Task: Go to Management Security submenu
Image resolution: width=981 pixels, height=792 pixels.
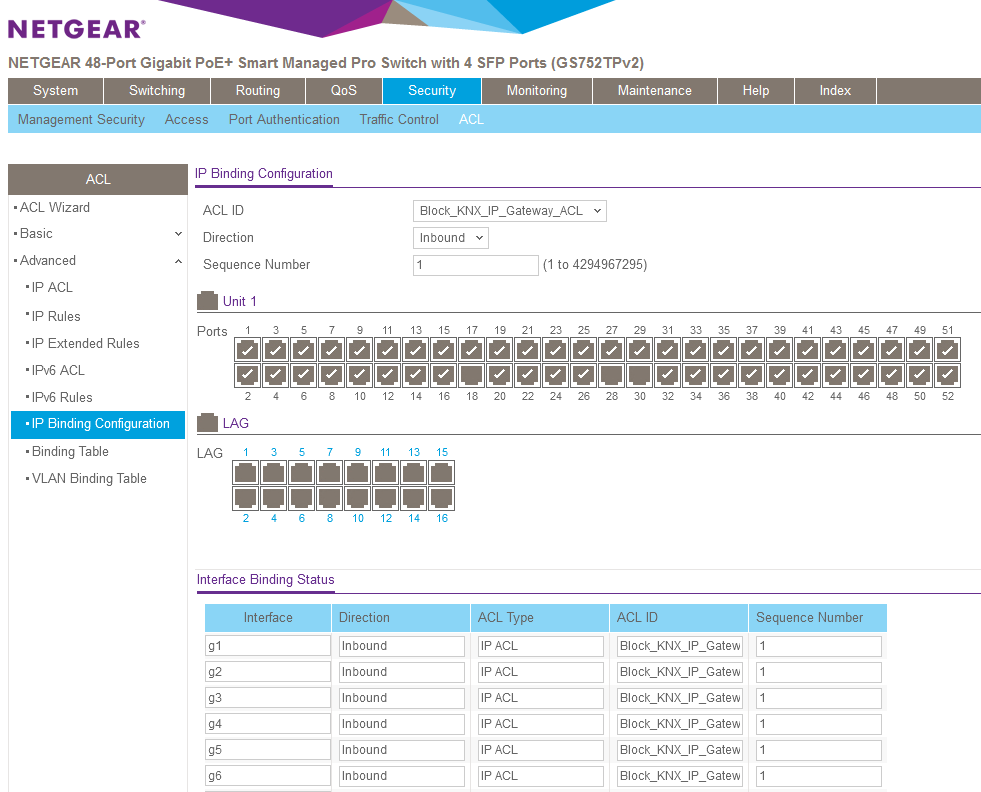Action: (x=81, y=119)
